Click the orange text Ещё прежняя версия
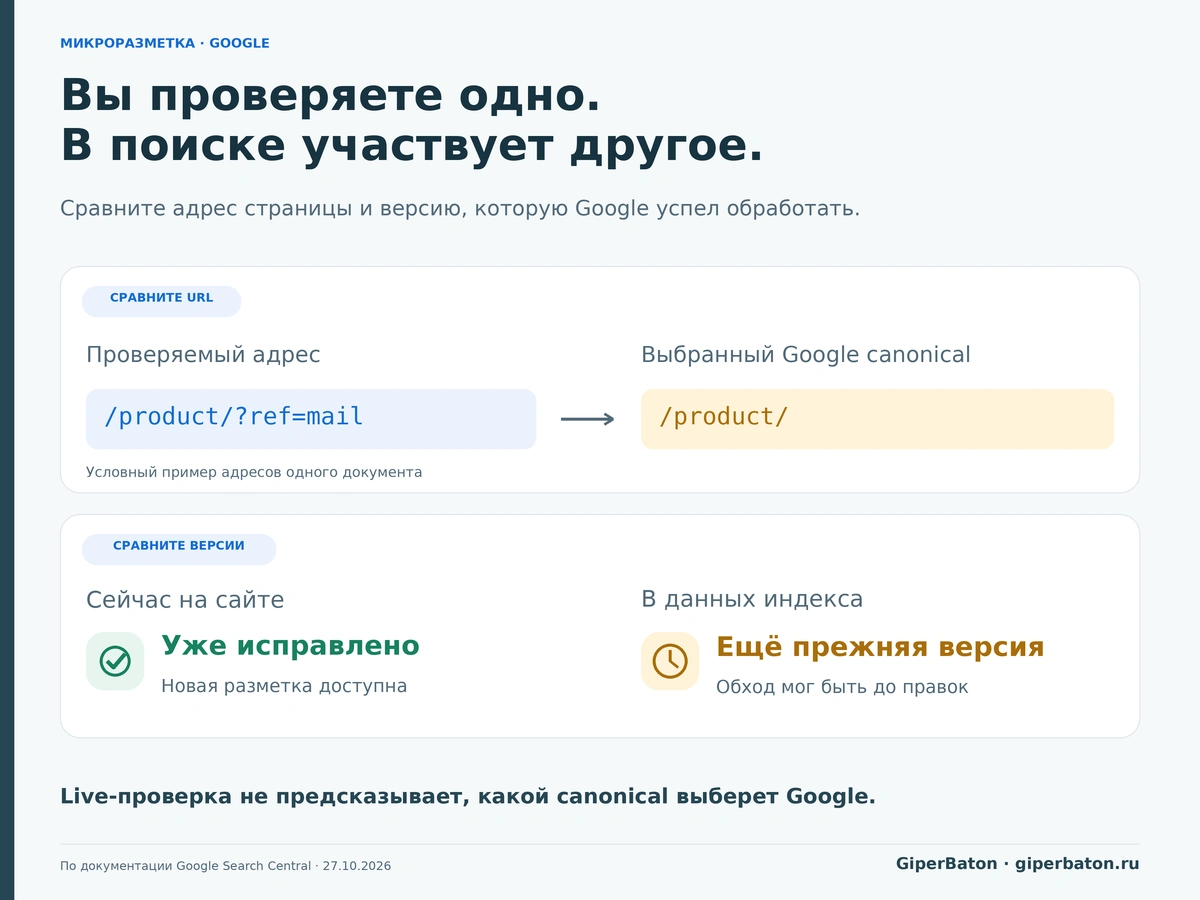The image size is (1200, 900). coord(880,647)
